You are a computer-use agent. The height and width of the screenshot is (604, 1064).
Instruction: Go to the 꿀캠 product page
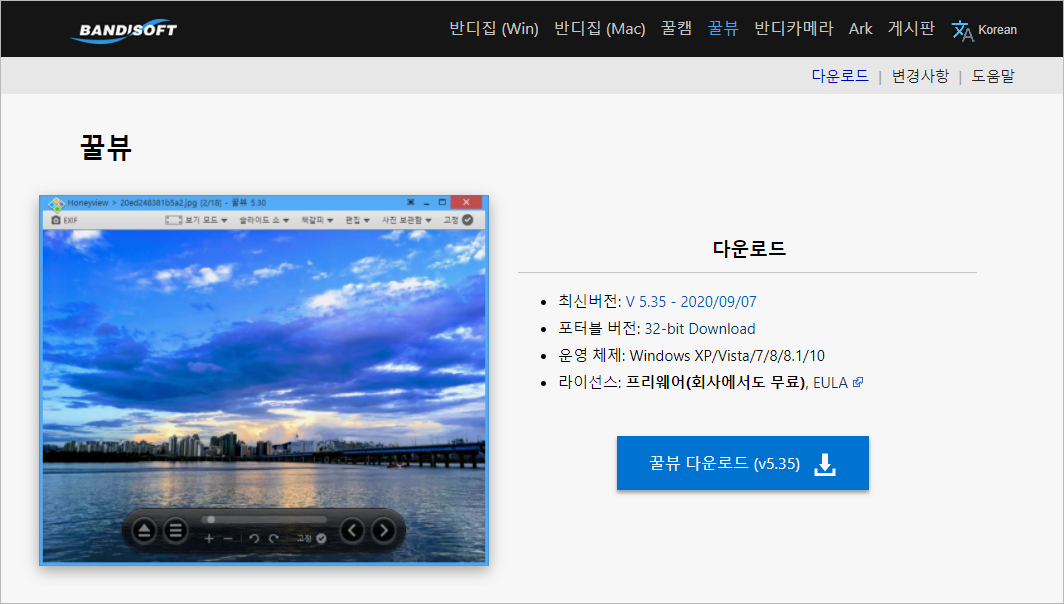coord(677,29)
